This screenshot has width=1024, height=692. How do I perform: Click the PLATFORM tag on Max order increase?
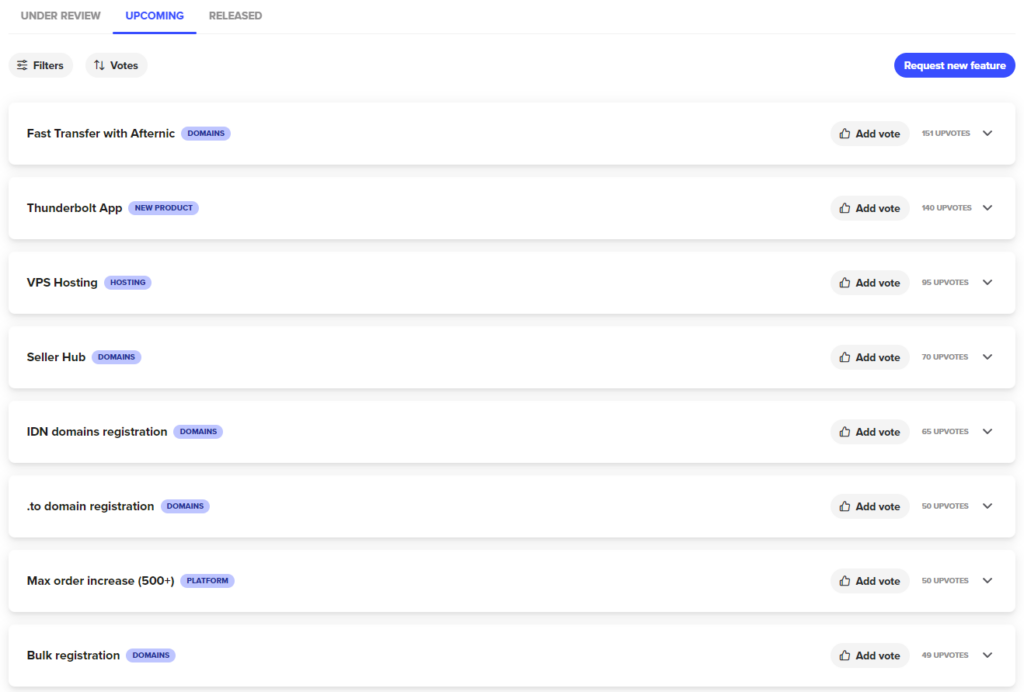point(207,581)
